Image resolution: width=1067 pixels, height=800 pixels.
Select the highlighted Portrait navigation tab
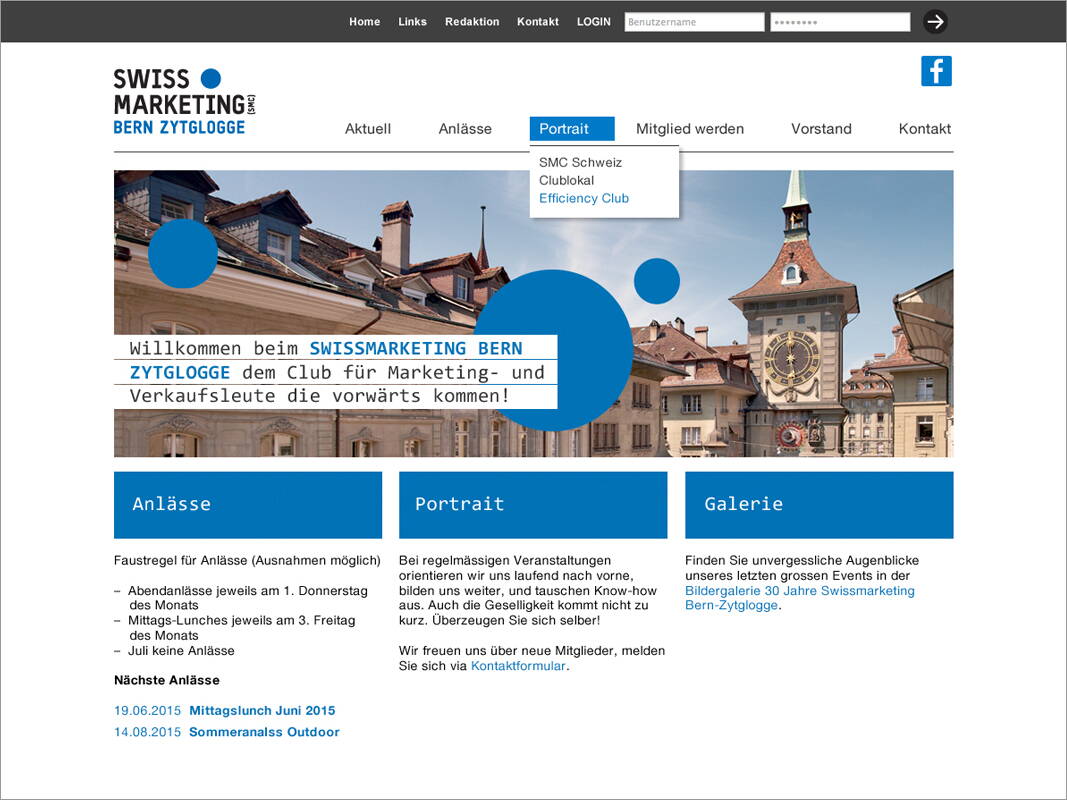click(572, 129)
